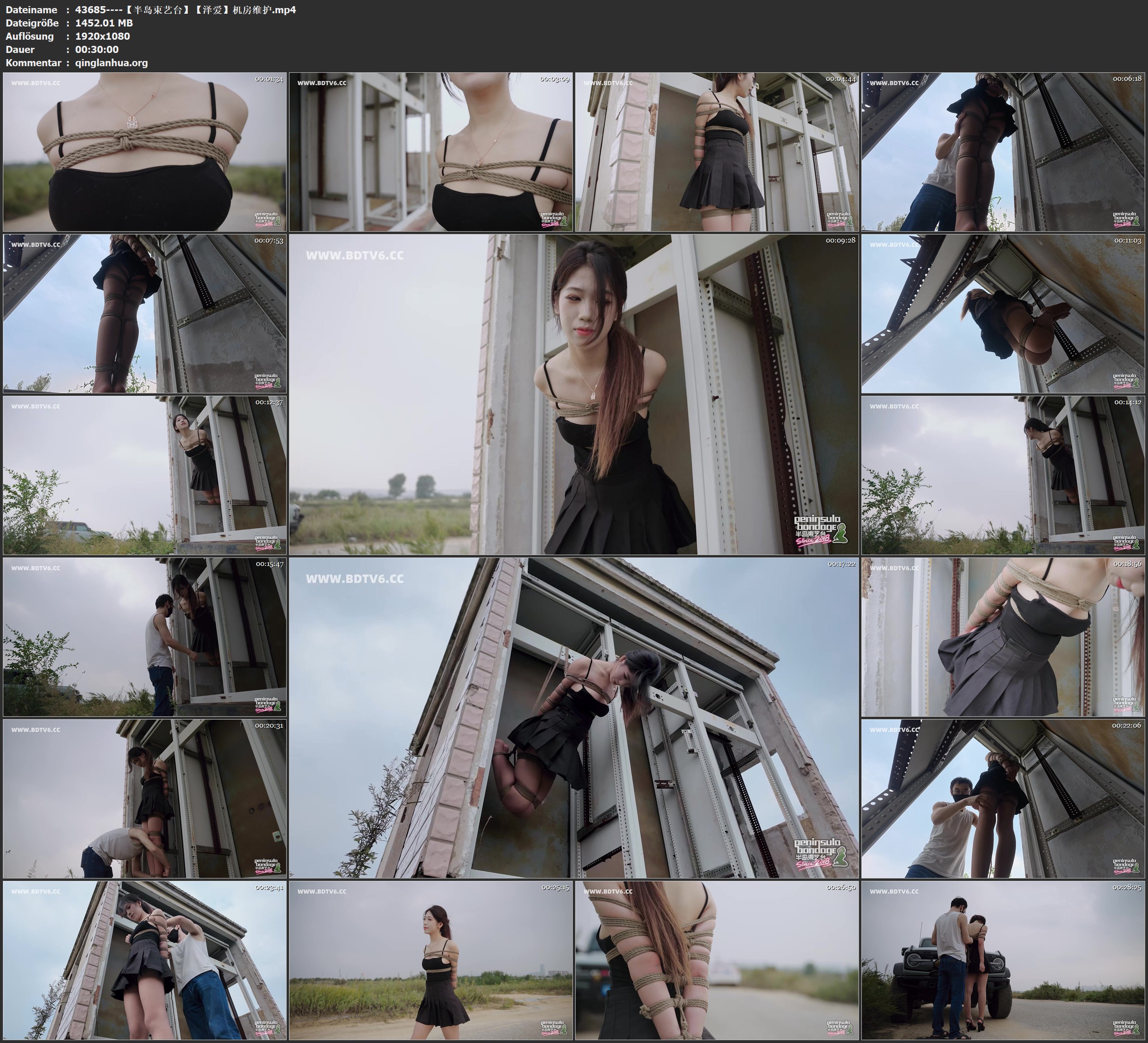
Task: Open the thumbnail at 00:07:53
Action: (x=145, y=313)
